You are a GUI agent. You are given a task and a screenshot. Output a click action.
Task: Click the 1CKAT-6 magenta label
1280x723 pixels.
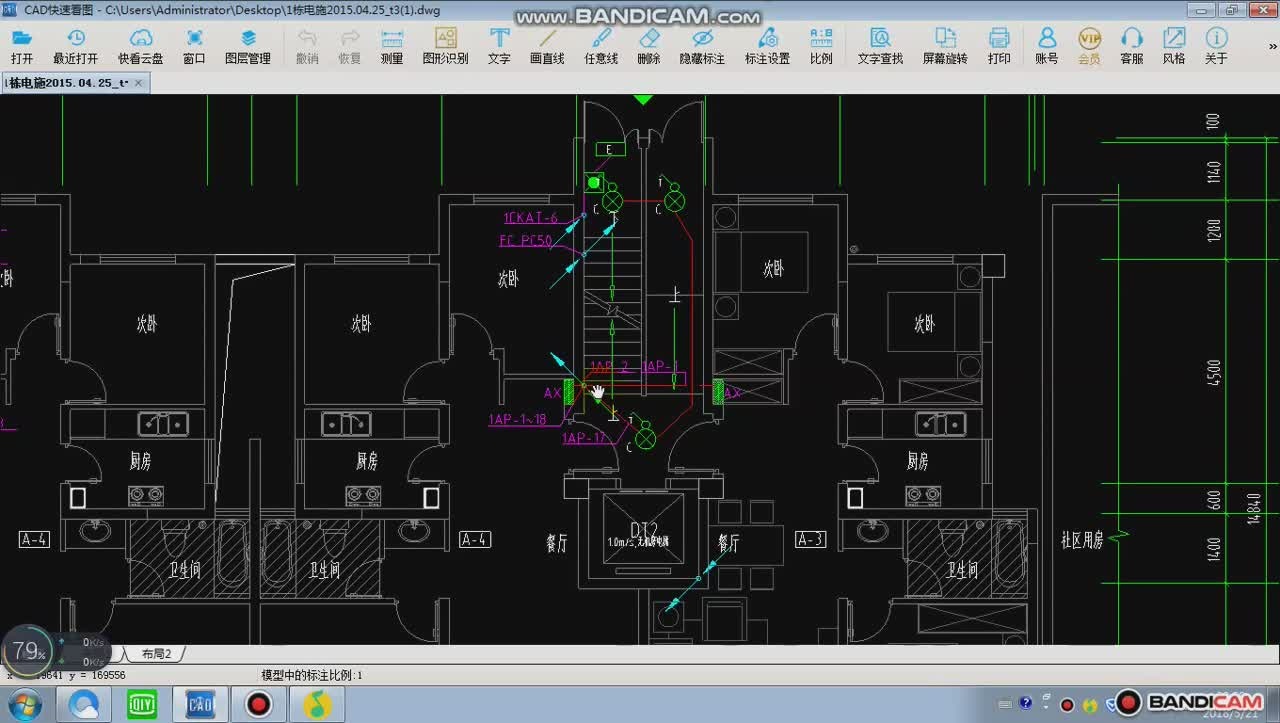531,218
